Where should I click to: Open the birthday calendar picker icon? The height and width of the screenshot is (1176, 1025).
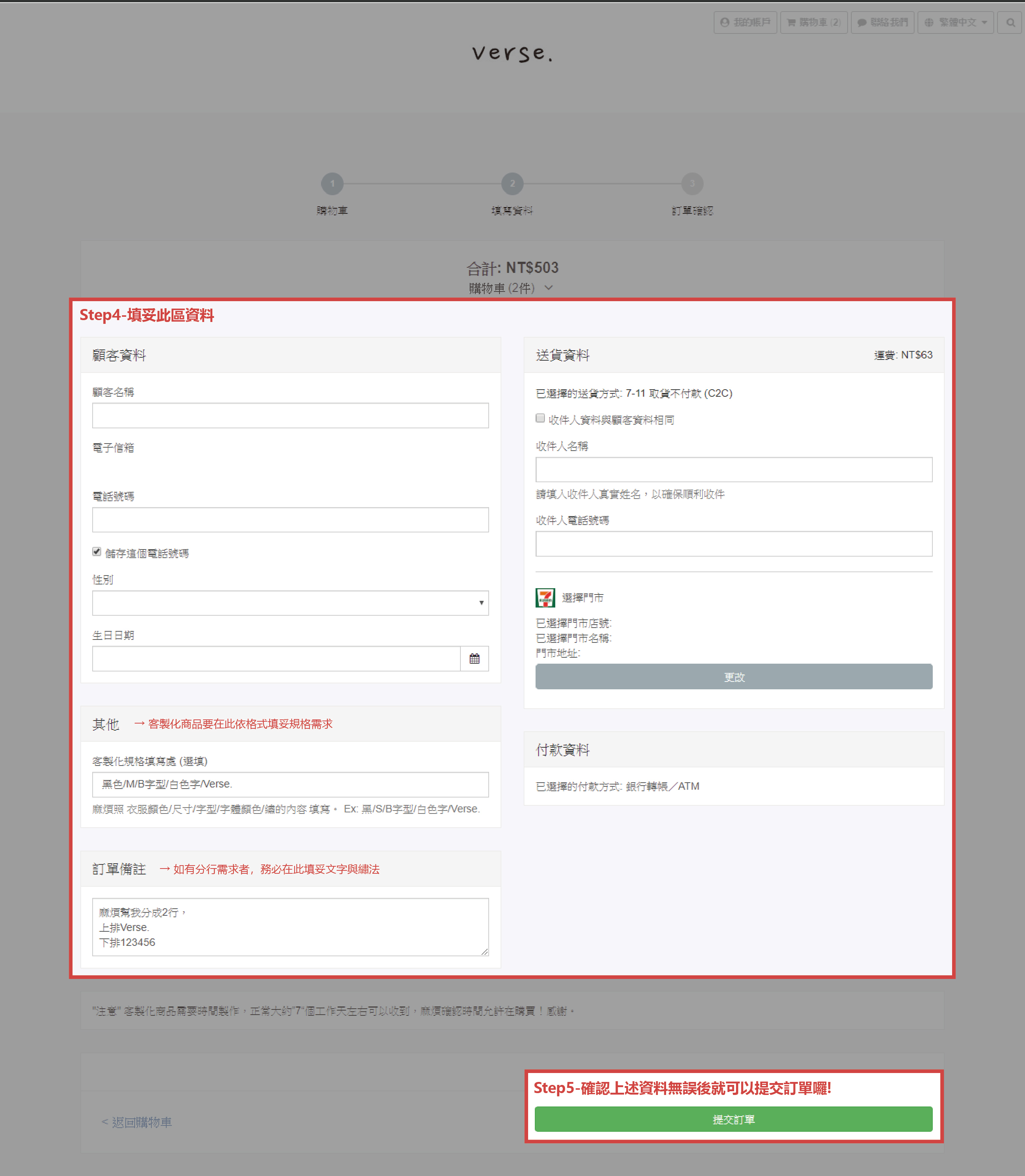(474, 658)
